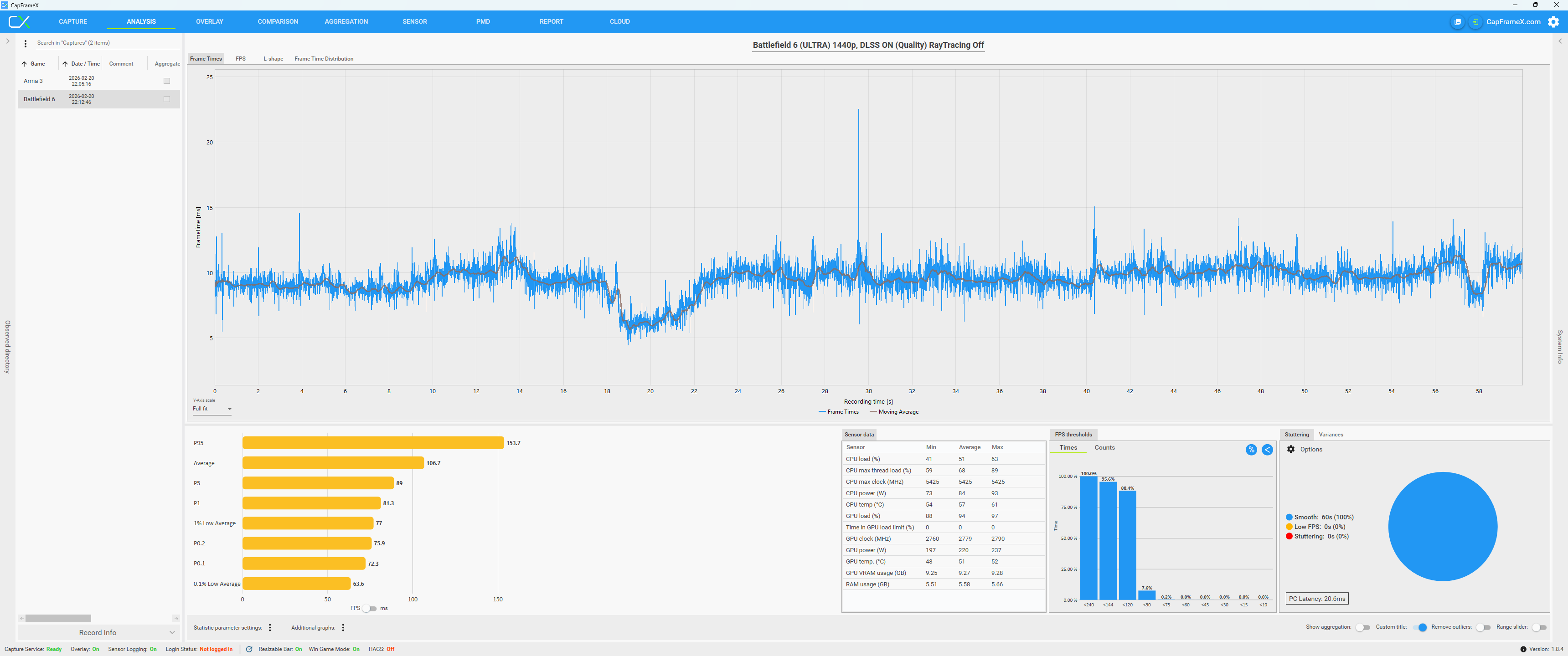The width and height of the screenshot is (1568, 656).
Task: Open the three-dot menu beside capture search
Action: click(26, 43)
